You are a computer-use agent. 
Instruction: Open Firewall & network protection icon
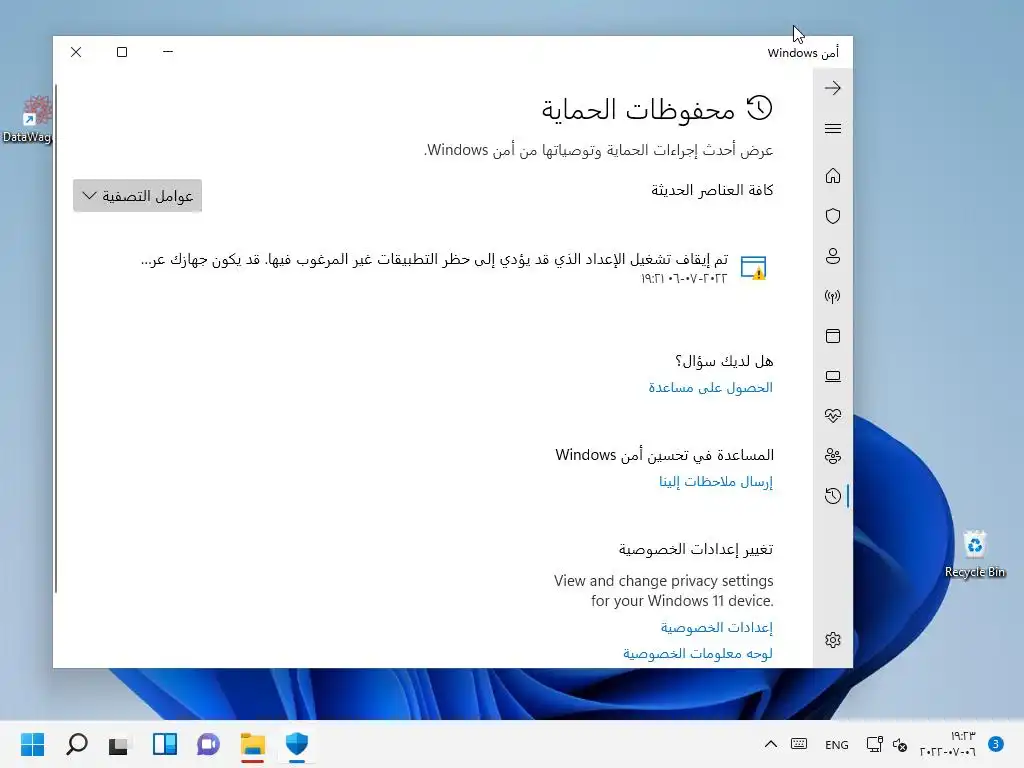pyautogui.click(x=833, y=296)
